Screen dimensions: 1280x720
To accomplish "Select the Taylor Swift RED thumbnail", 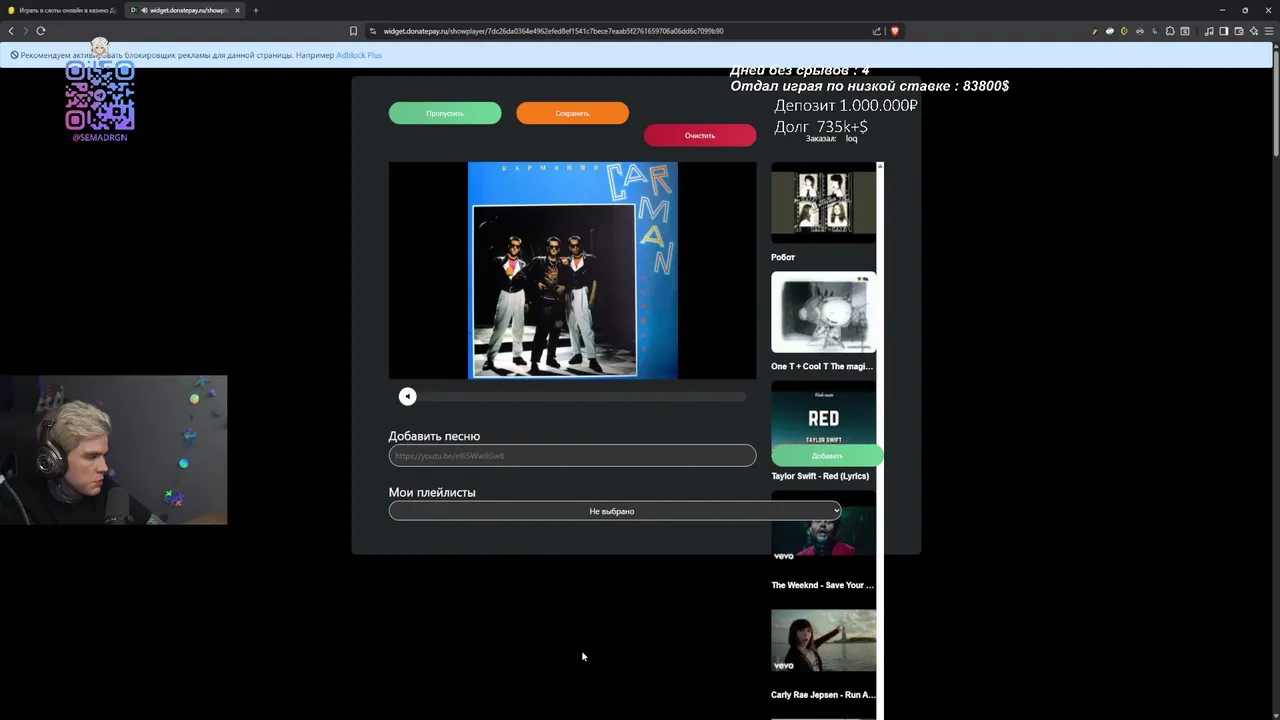I will click(823, 414).
